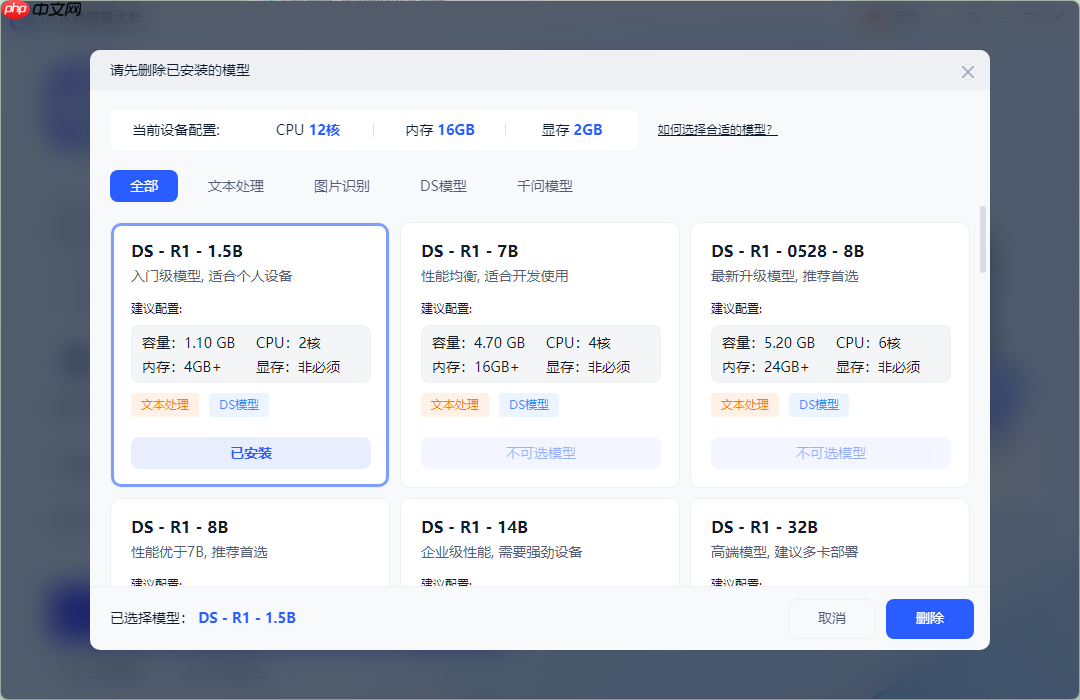The height and width of the screenshot is (700, 1080).
Task: Select the DS-R1-8B model card
Action: point(250,545)
